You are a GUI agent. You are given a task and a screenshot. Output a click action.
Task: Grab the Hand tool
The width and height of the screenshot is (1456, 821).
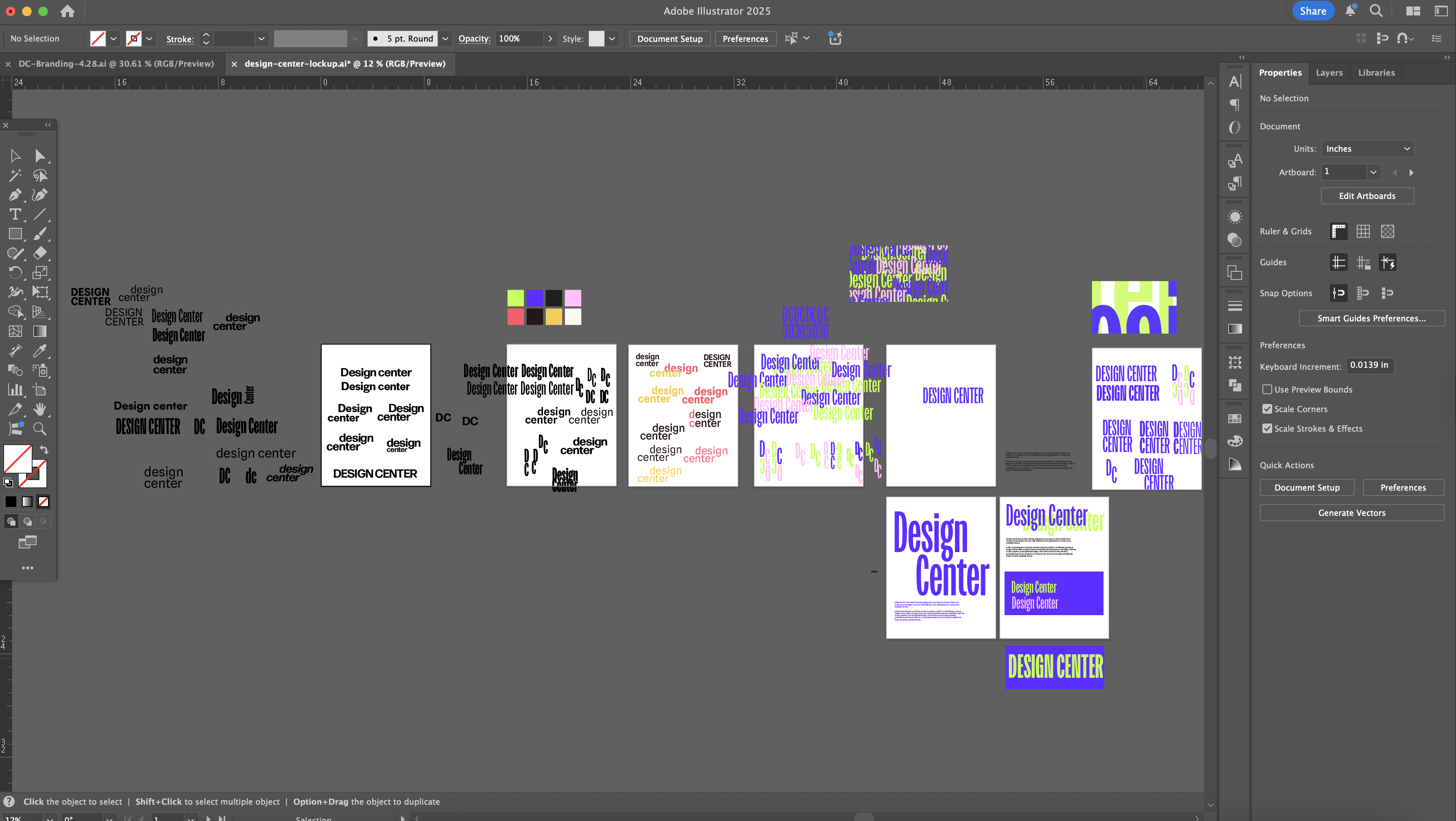coord(40,409)
